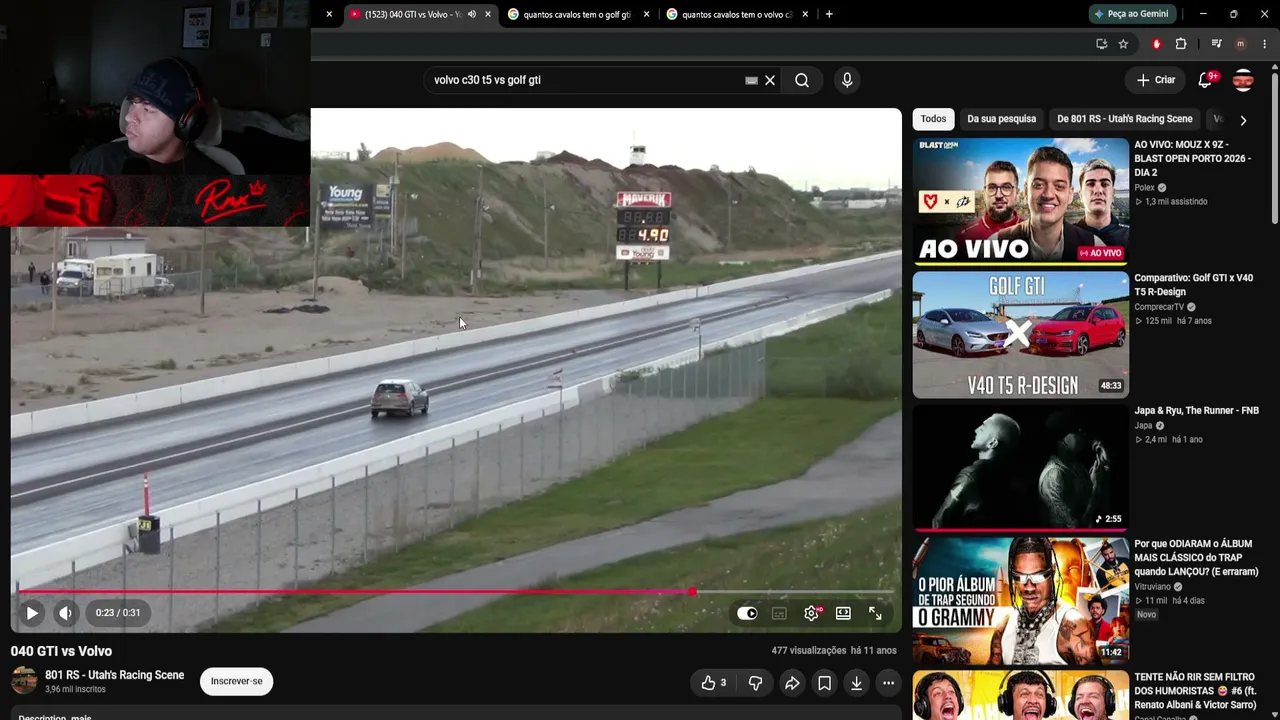Open the YouTube notifications bell
1280x720 pixels.
tap(1206, 80)
